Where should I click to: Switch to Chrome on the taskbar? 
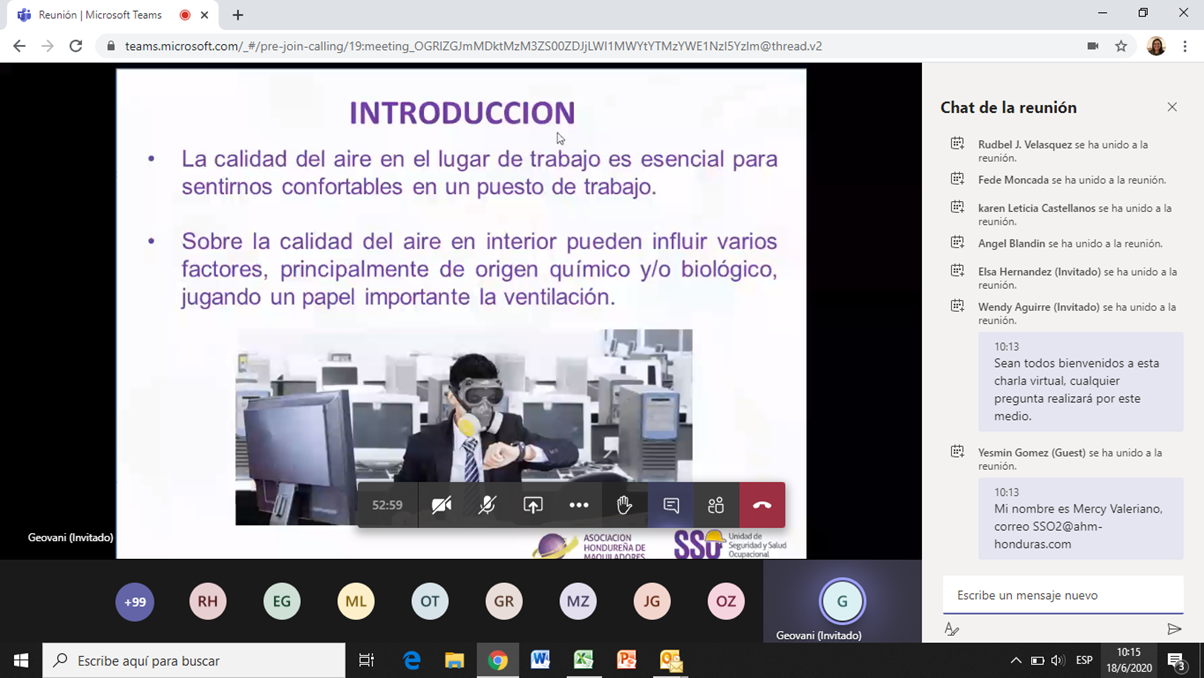click(498, 660)
